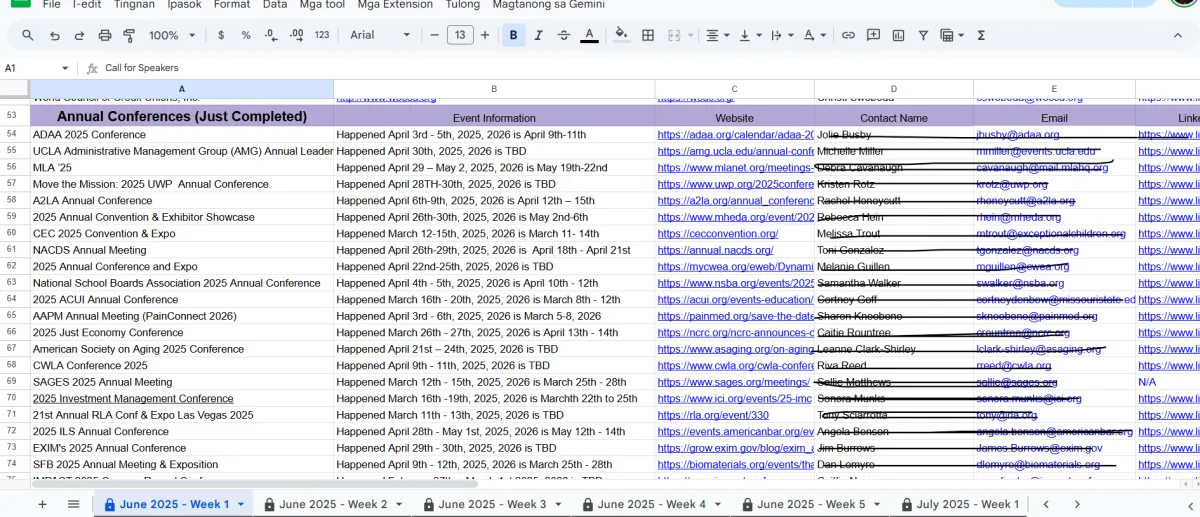Open the Mga Extension menu
The width and height of the screenshot is (1200, 517).
click(x=395, y=5)
